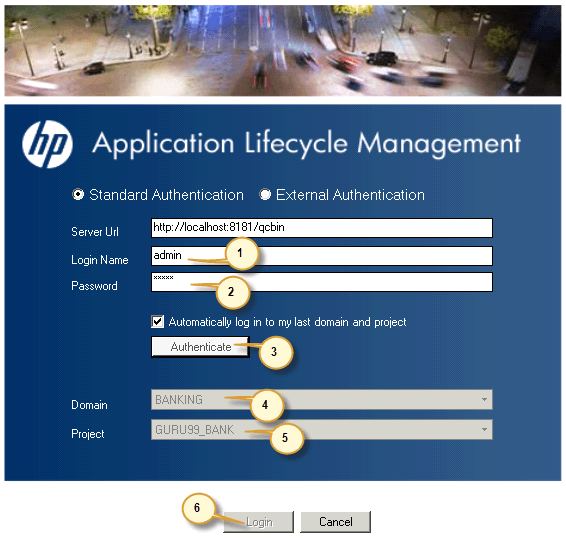Click numbered callout 6 near Login button
Image resolution: width=566 pixels, height=539 pixels.
tap(198, 508)
